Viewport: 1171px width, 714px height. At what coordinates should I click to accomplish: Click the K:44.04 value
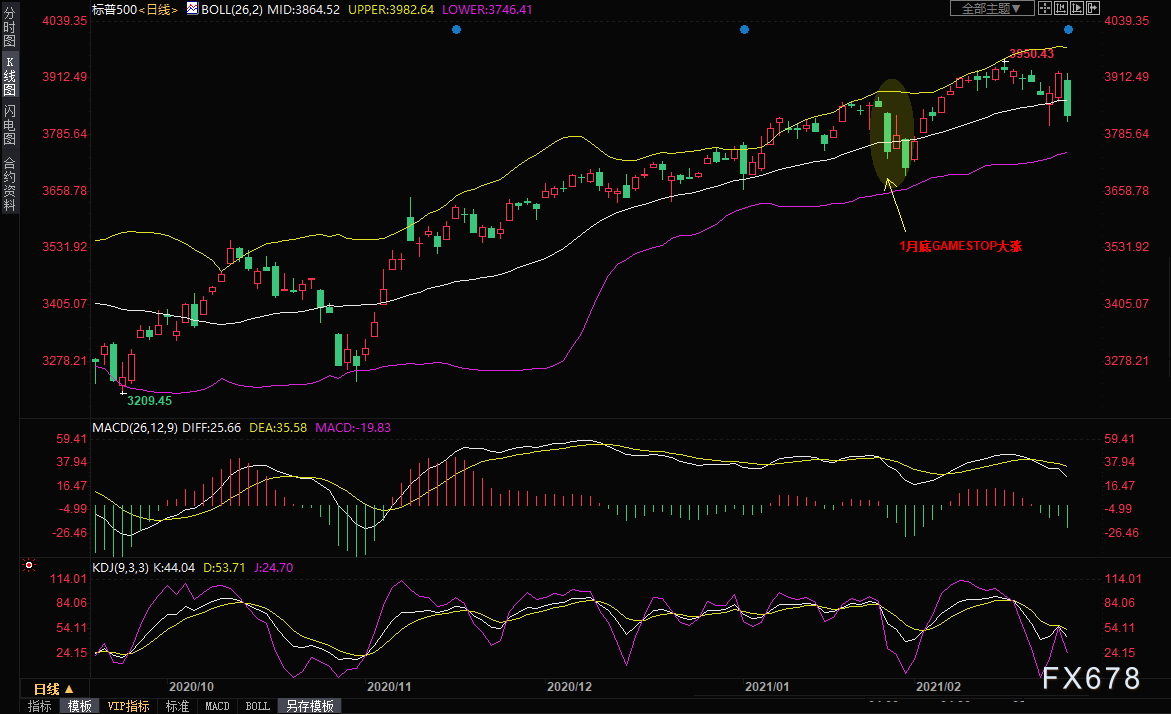click(174, 568)
